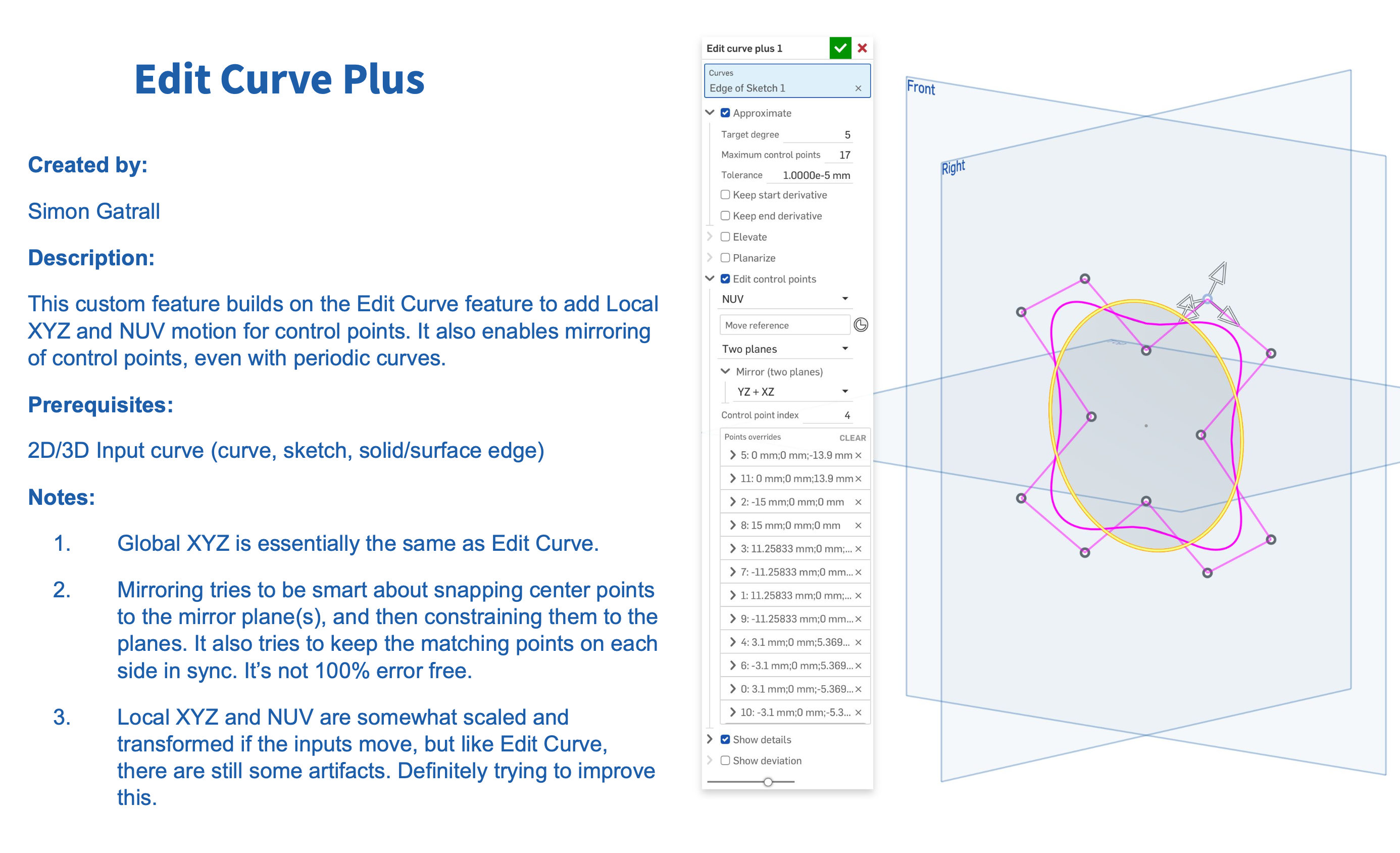The image size is (1400, 853).
Task: Click the Move reference input field
Action: pos(784,325)
